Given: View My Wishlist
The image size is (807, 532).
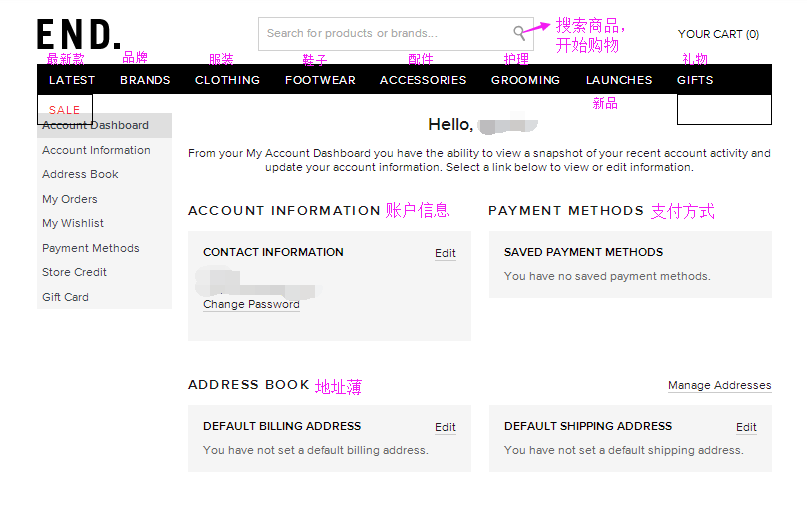Looking at the screenshot, I should (x=73, y=223).
